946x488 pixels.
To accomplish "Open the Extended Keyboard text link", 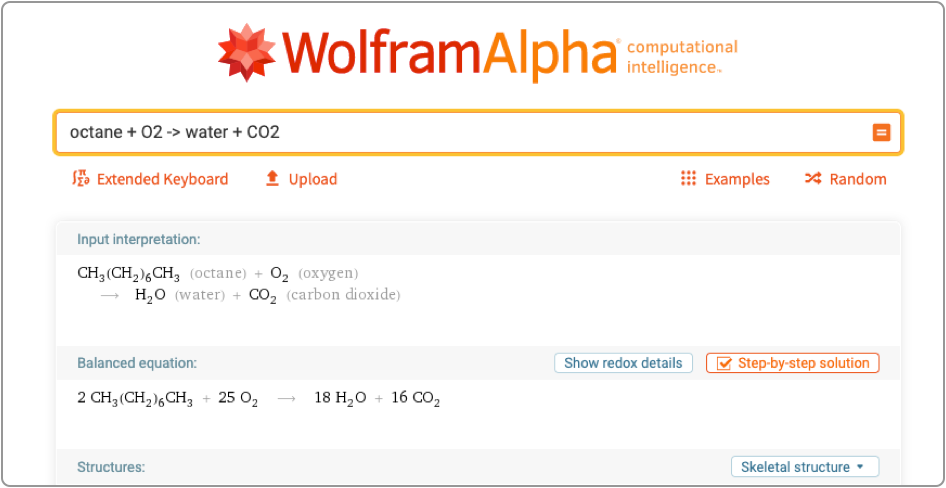I will click(x=162, y=180).
